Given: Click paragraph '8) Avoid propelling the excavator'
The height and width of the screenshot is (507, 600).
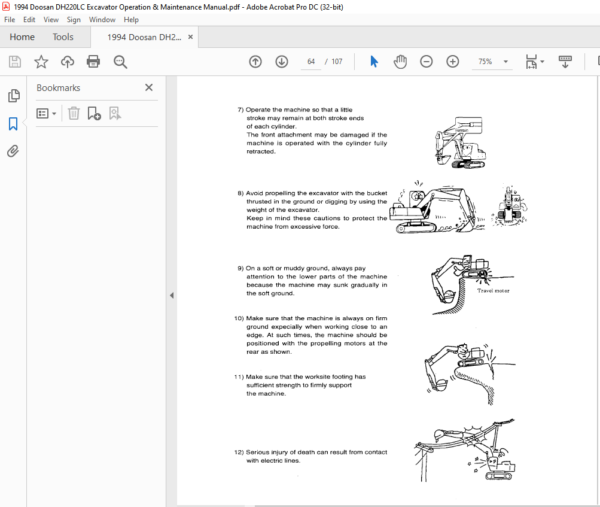Looking at the screenshot, I should coord(312,210).
